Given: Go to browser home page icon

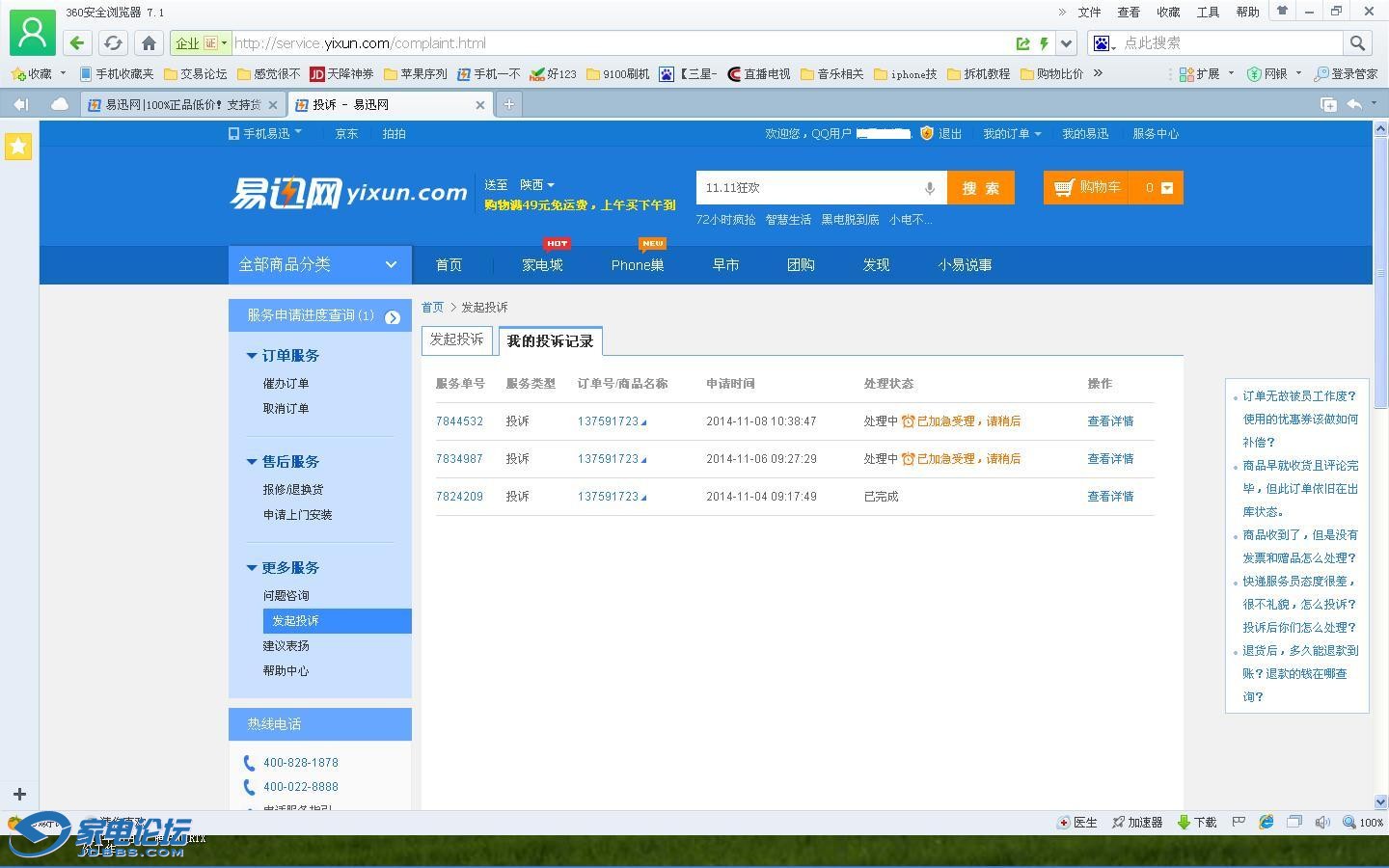Looking at the screenshot, I should pyautogui.click(x=149, y=42).
